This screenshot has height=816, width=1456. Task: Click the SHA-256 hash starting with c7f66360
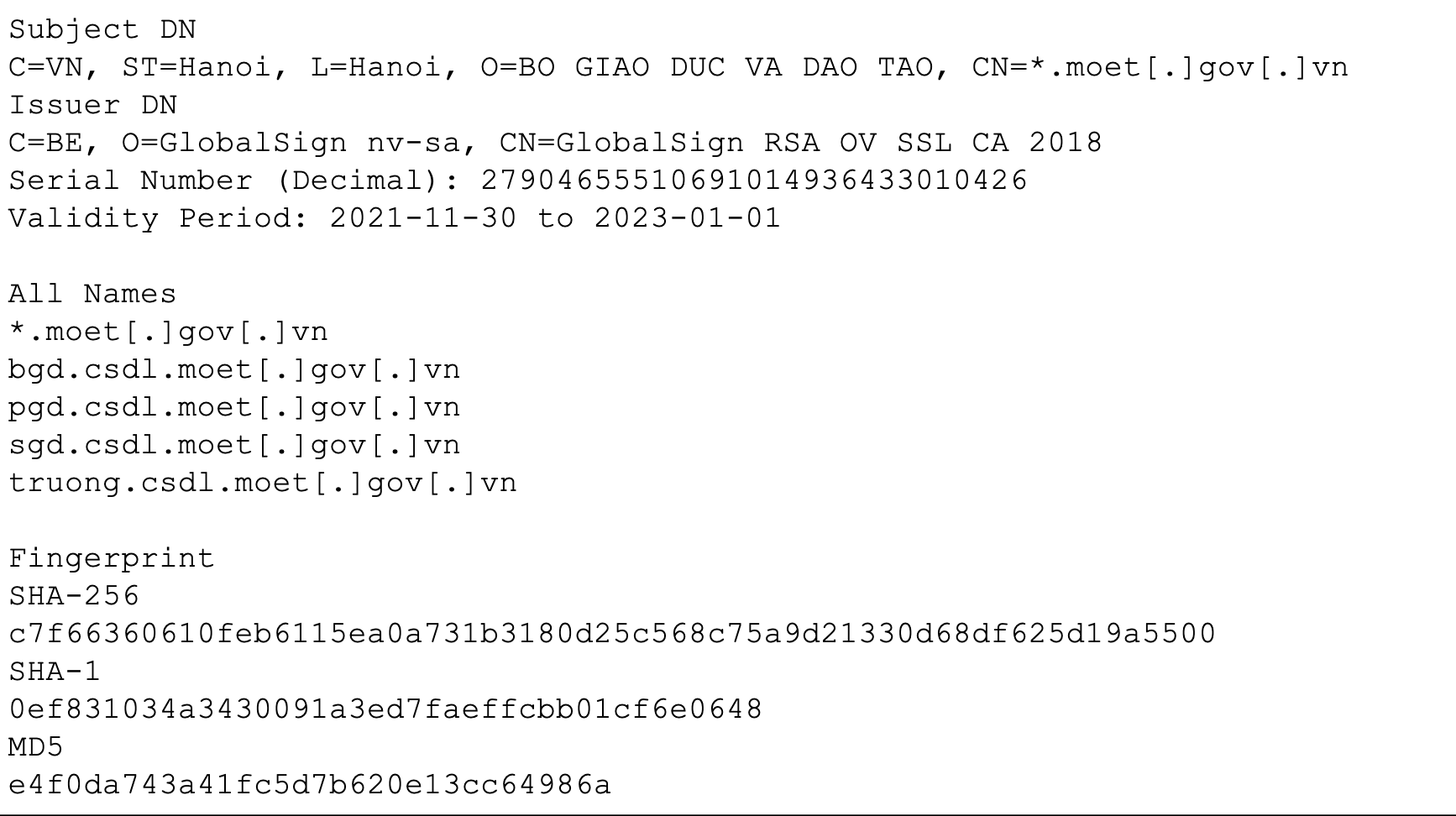pos(612,635)
